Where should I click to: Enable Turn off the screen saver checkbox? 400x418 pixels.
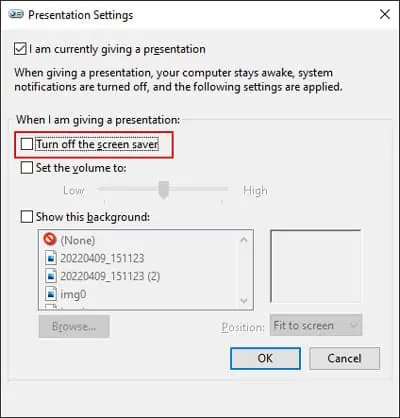click(27, 144)
